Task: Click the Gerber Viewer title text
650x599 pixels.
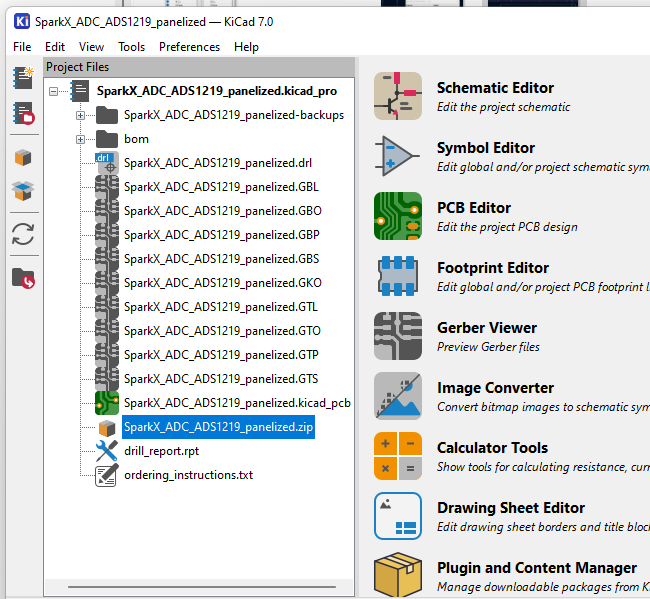Action: click(487, 328)
